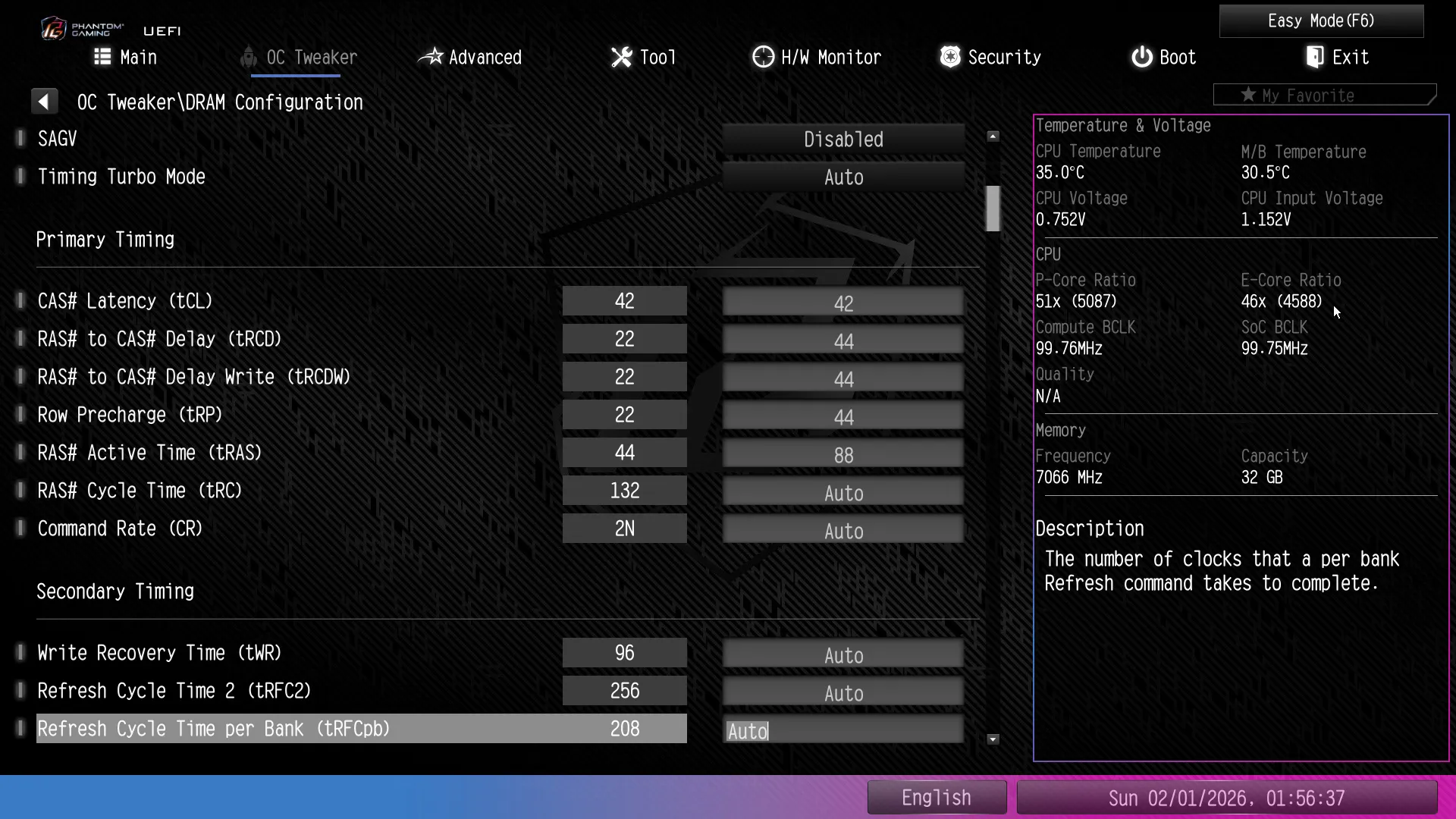Open the Security tab
The width and height of the screenshot is (1456, 819).
click(1003, 57)
